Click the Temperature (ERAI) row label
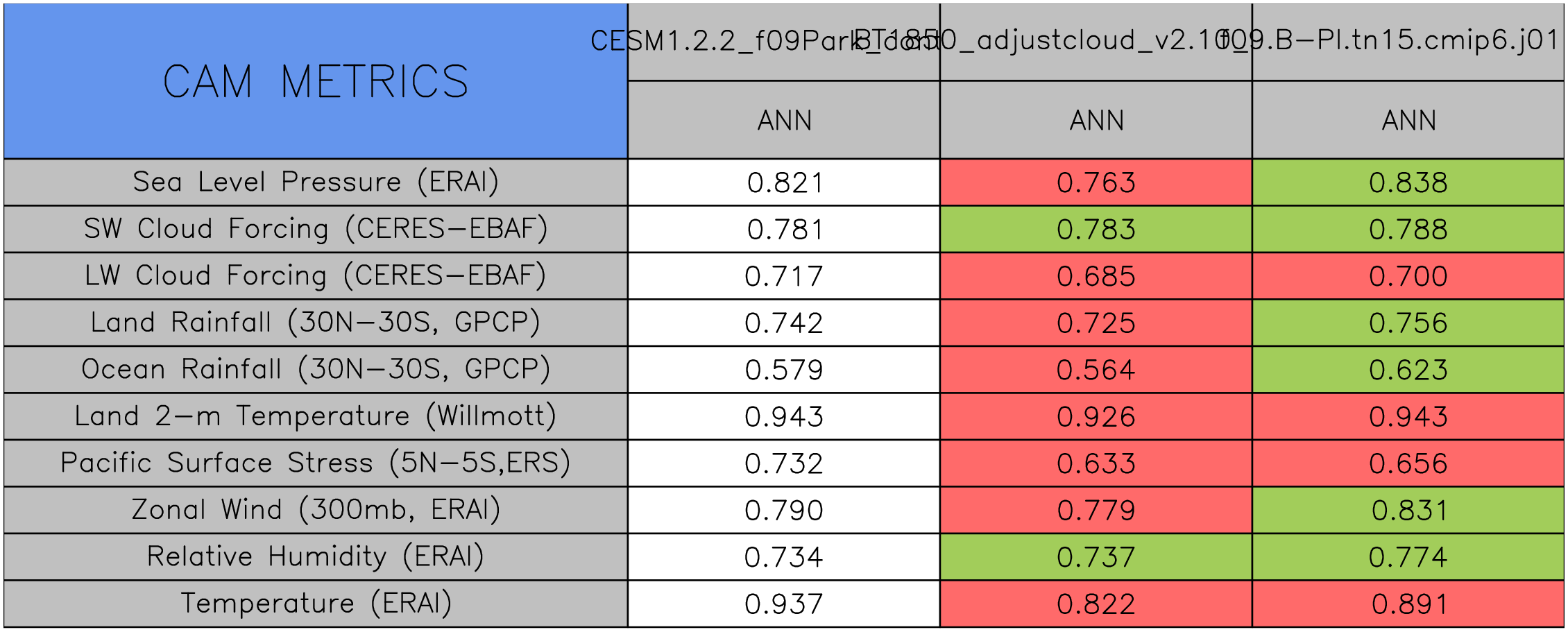Screen dimensions: 1568x632 pos(316,604)
